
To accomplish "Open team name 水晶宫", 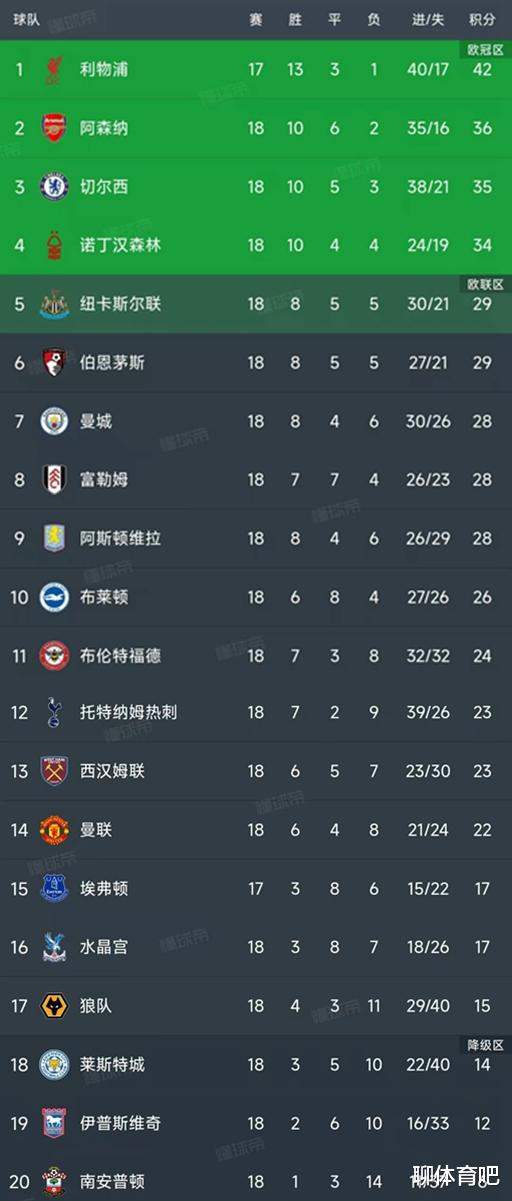I will [104, 947].
